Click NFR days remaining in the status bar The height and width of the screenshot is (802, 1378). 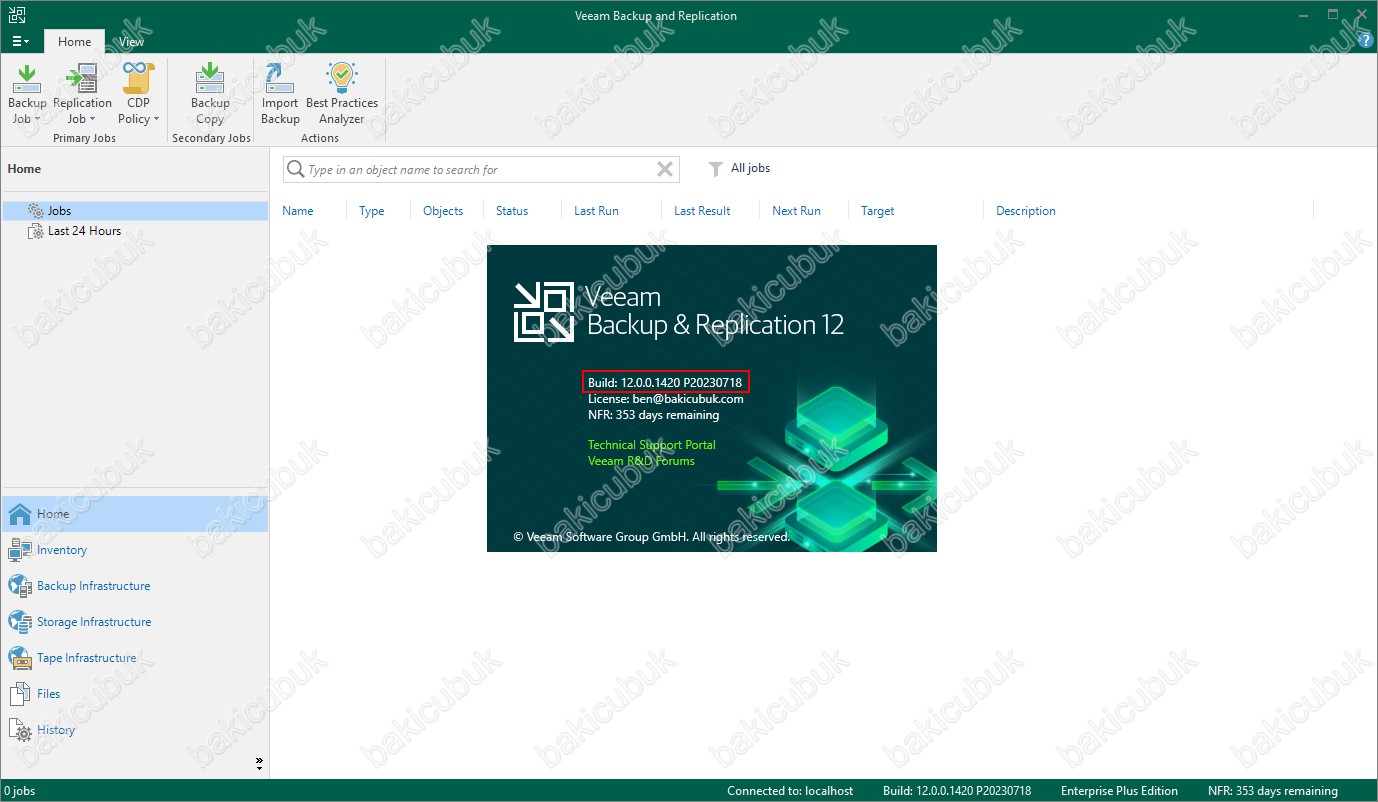pyautogui.click(x=1272, y=791)
